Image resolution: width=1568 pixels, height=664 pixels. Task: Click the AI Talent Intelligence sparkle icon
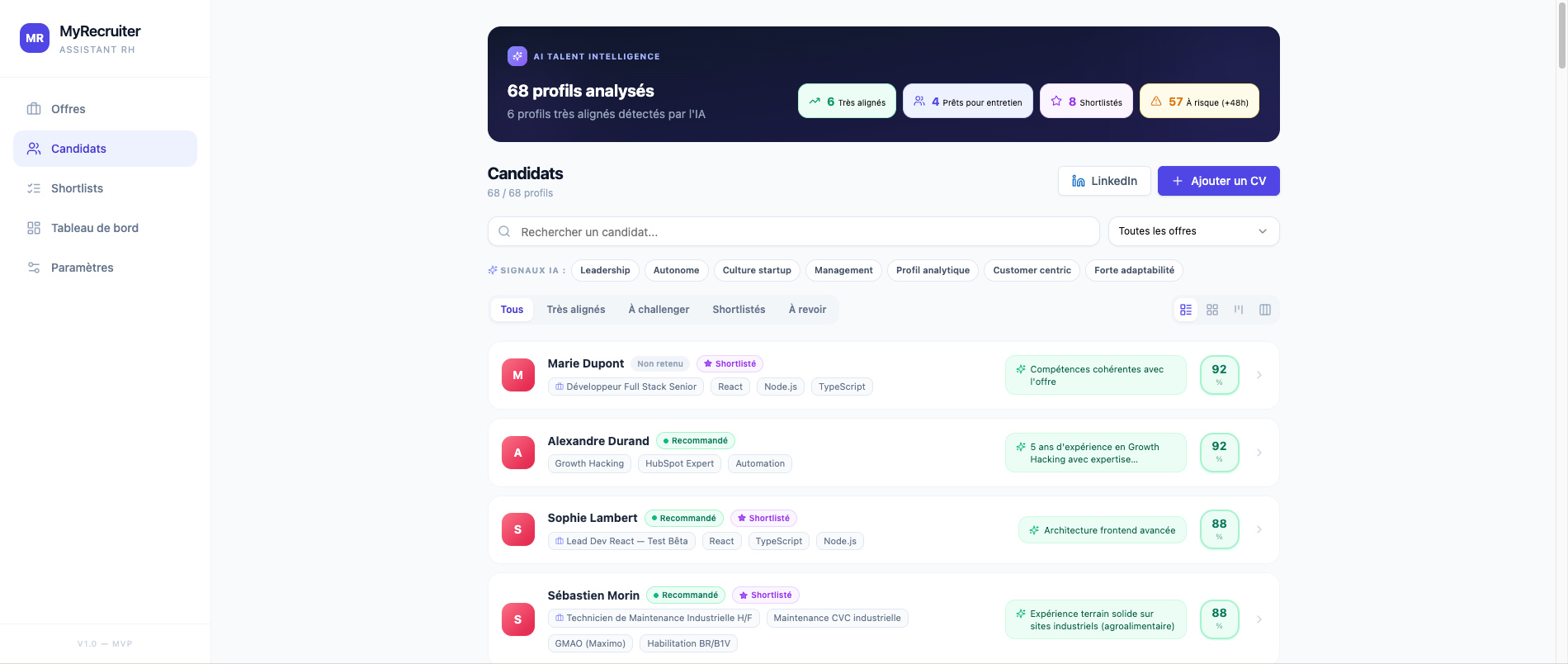pos(517,56)
